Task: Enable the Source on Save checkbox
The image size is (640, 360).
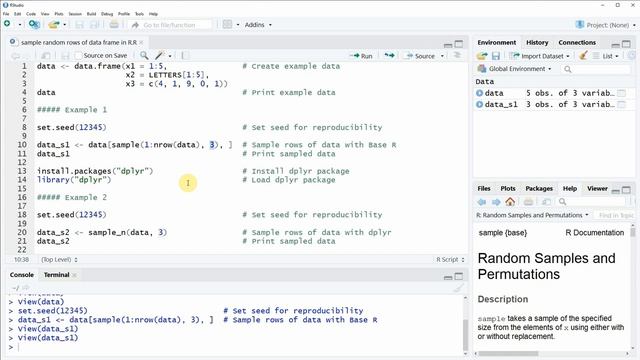Action: point(78,55)
